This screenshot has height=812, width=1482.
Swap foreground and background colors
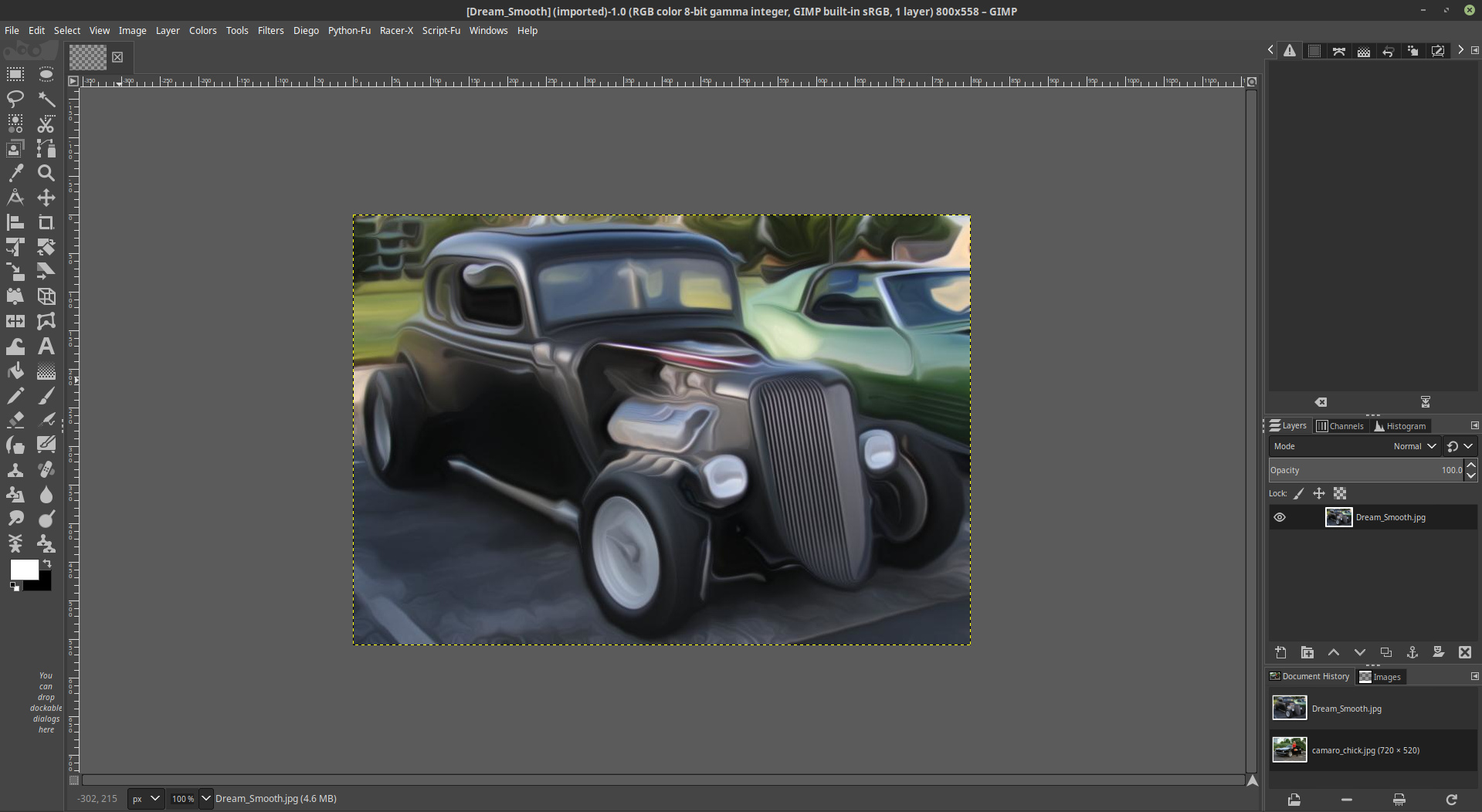47,563
